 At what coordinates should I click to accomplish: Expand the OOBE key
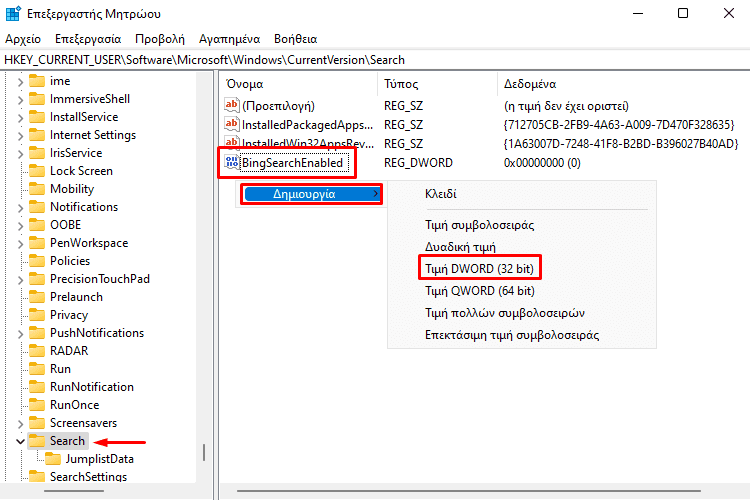20,226
